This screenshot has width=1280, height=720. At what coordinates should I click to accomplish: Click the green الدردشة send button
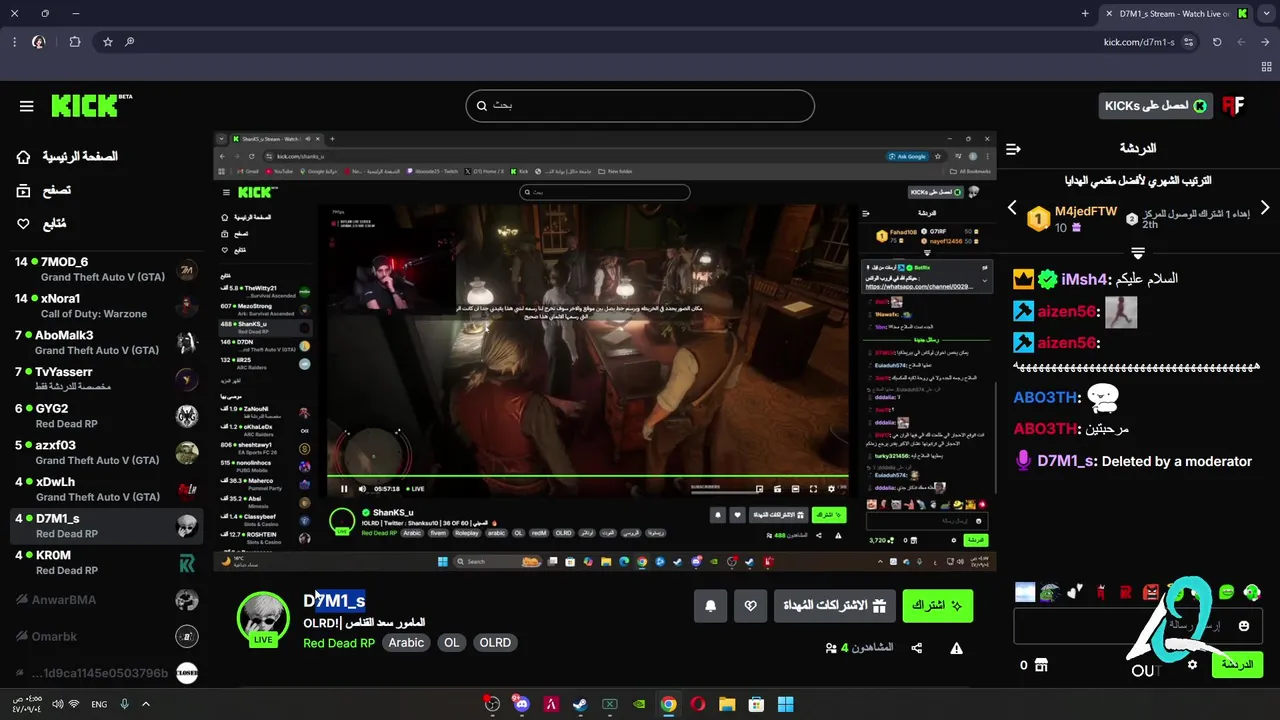click(x=1237, y=665)
